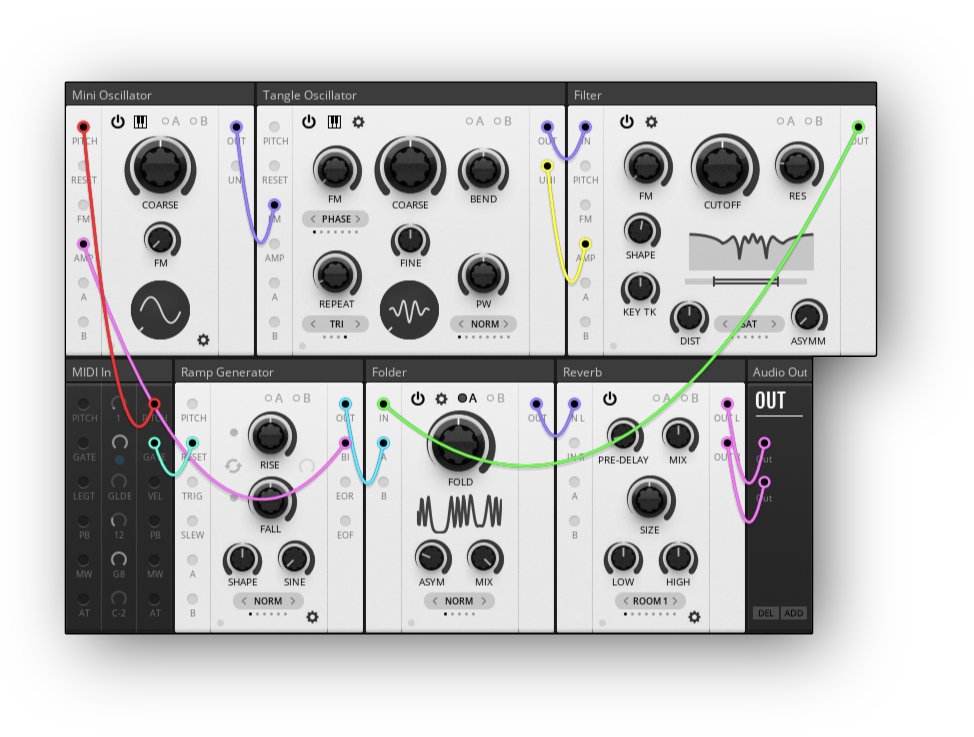Click Reverb SIZE knob
974x737 pixels.
pos(649,500)
